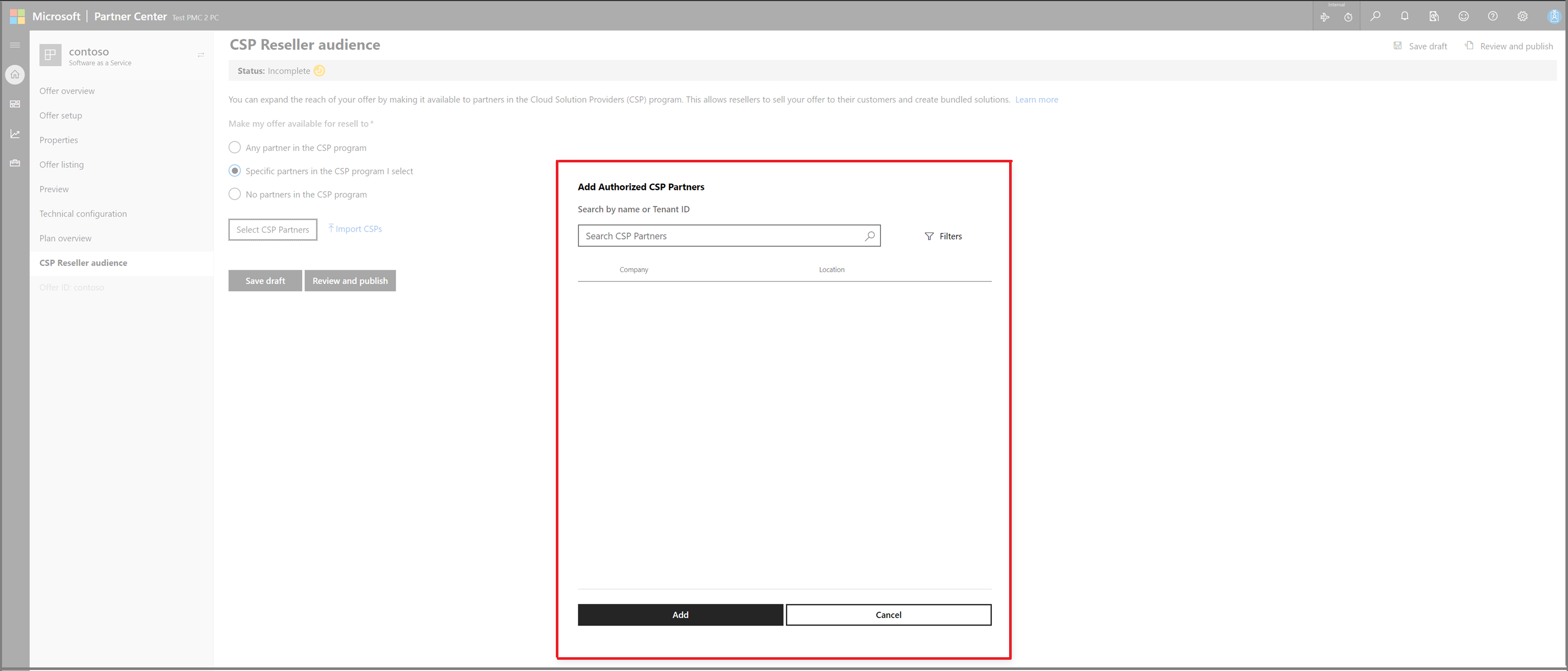This screenshot has height=671, width=1568.
Task: Click the 'CSP Reseller audience' menu item
Action: point(83,262)
